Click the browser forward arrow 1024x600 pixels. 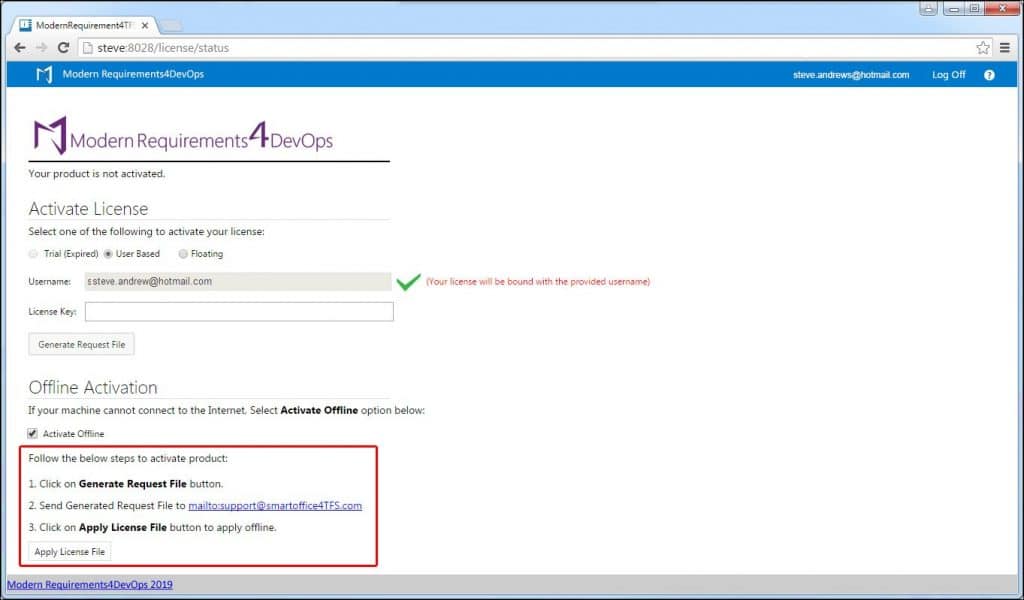[41, 47]
